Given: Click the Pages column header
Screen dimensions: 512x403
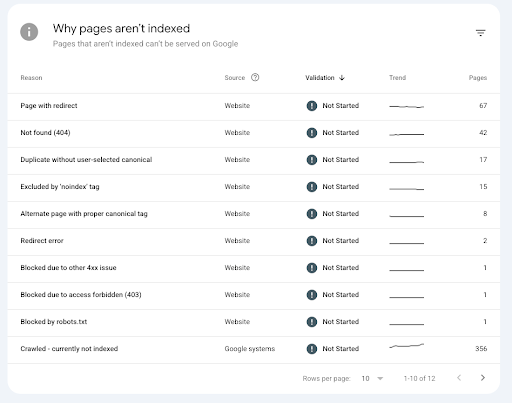Looking at the screenshot, I should tap(478, 78).
